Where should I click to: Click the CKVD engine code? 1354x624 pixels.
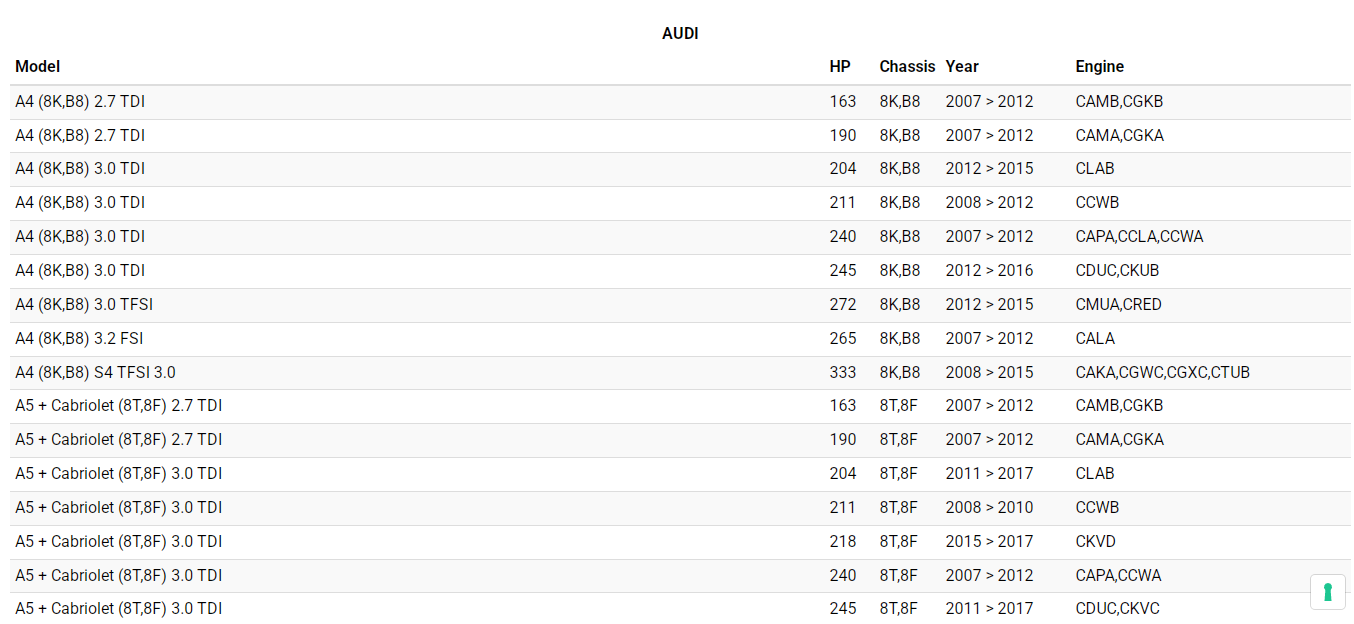[1095, 542]
